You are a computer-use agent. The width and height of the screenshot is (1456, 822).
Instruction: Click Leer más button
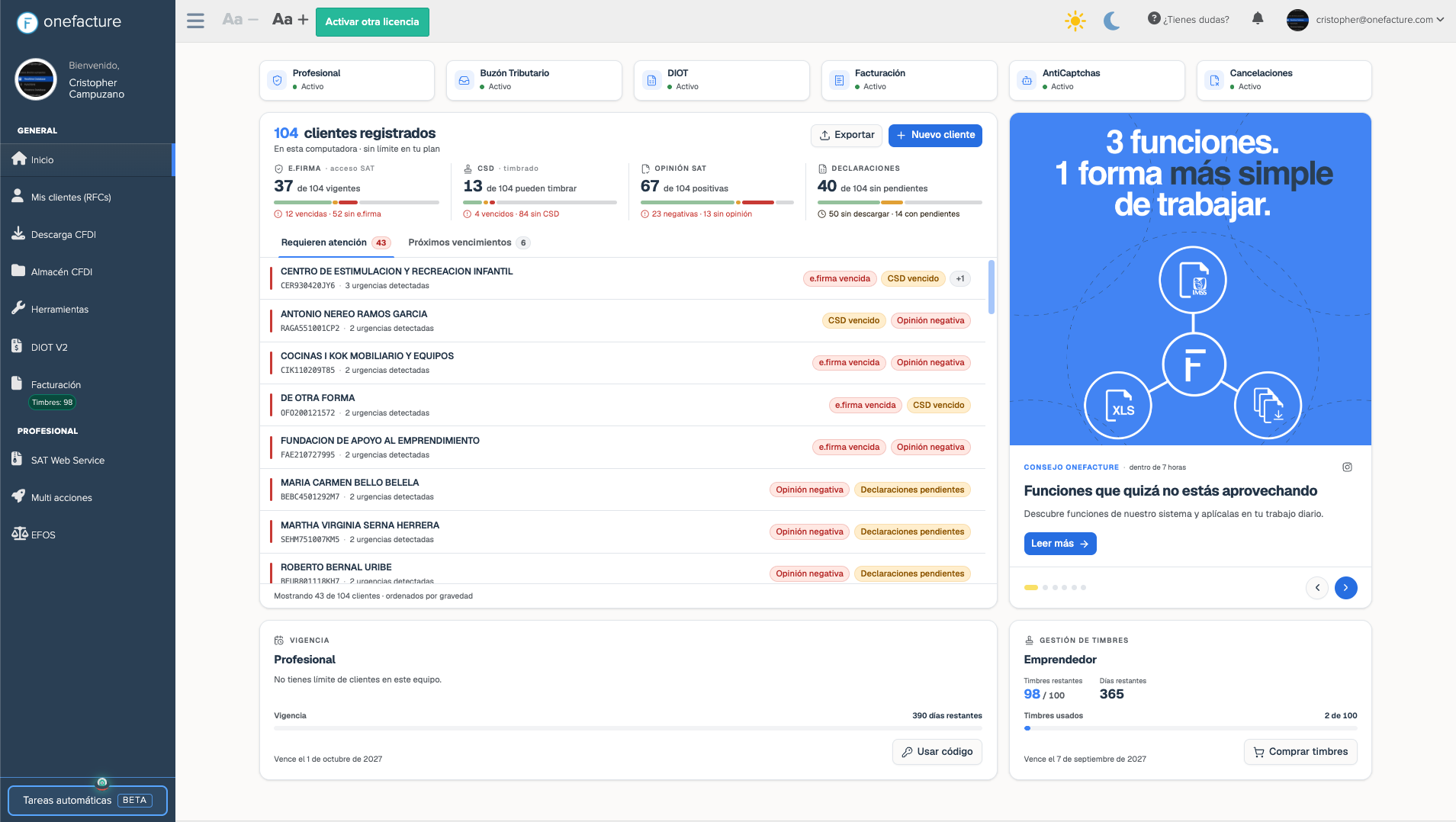click(1060, 544)
